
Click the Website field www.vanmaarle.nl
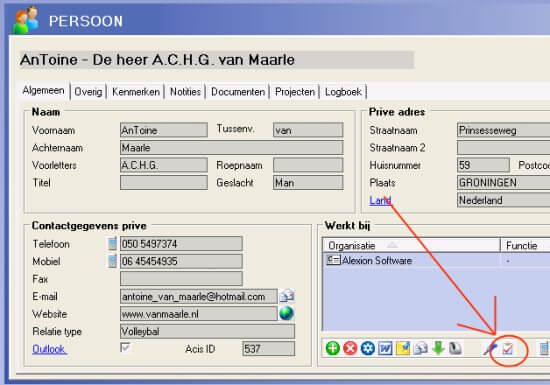click(199, 314)
